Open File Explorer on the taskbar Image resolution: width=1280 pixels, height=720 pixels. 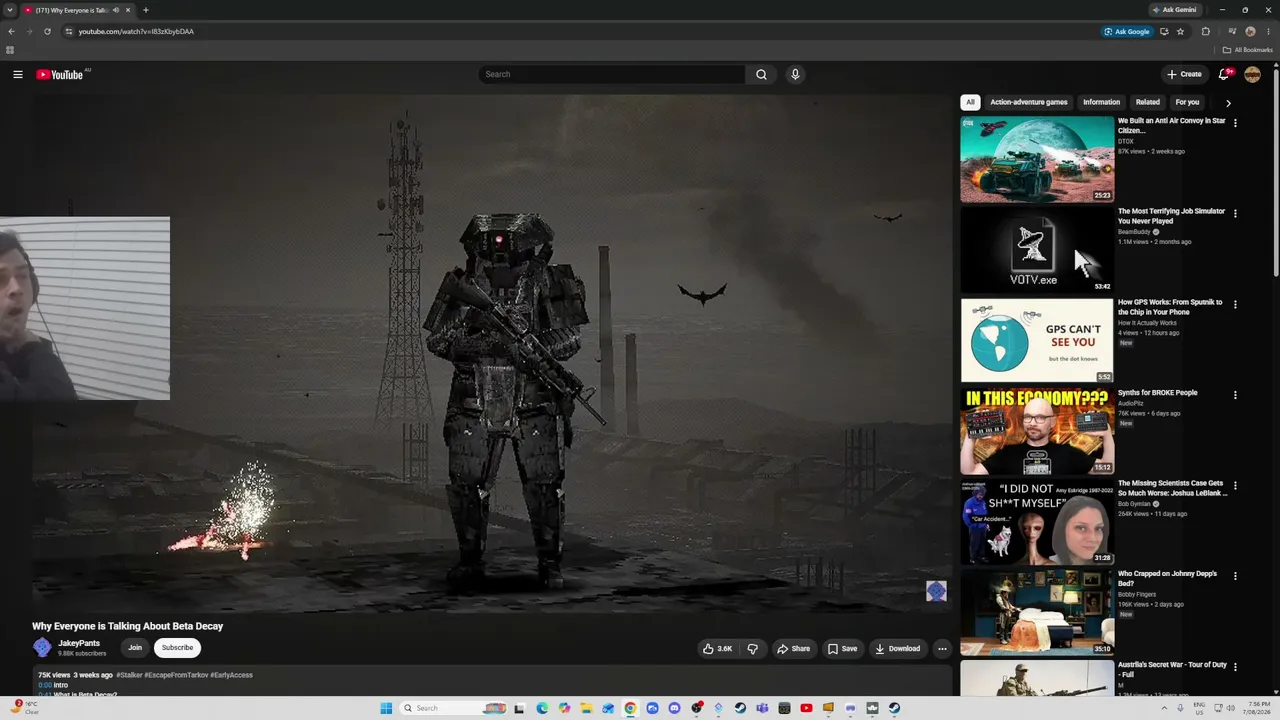pyautogui.click(x=586, y=708)
